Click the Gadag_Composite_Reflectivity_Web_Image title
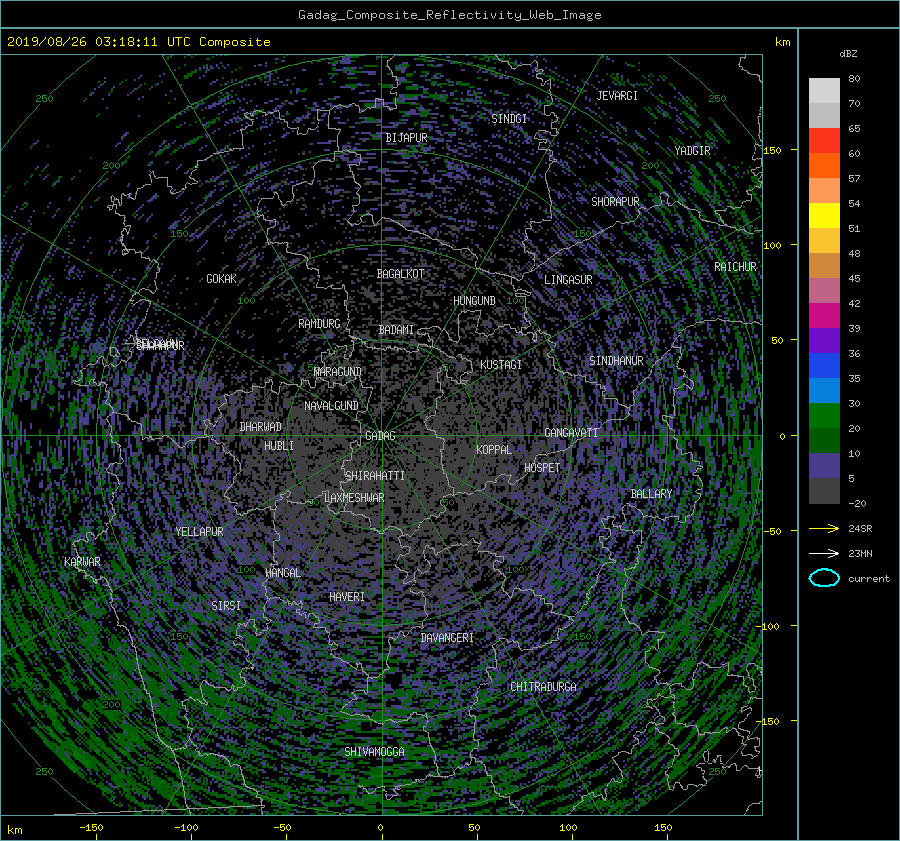The image size is (900, 841). pos(450,15)
